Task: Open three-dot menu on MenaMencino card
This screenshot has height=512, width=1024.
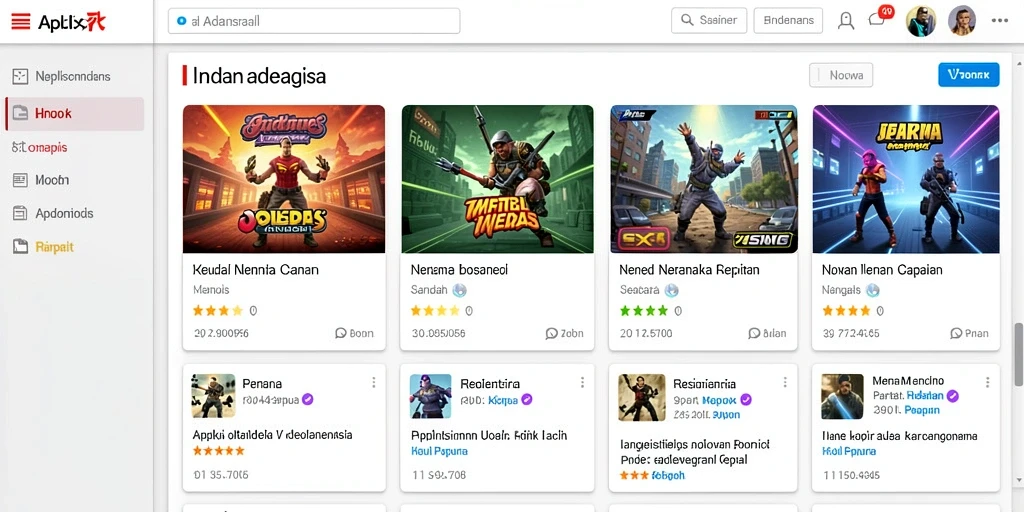Action: coord(987,382)
